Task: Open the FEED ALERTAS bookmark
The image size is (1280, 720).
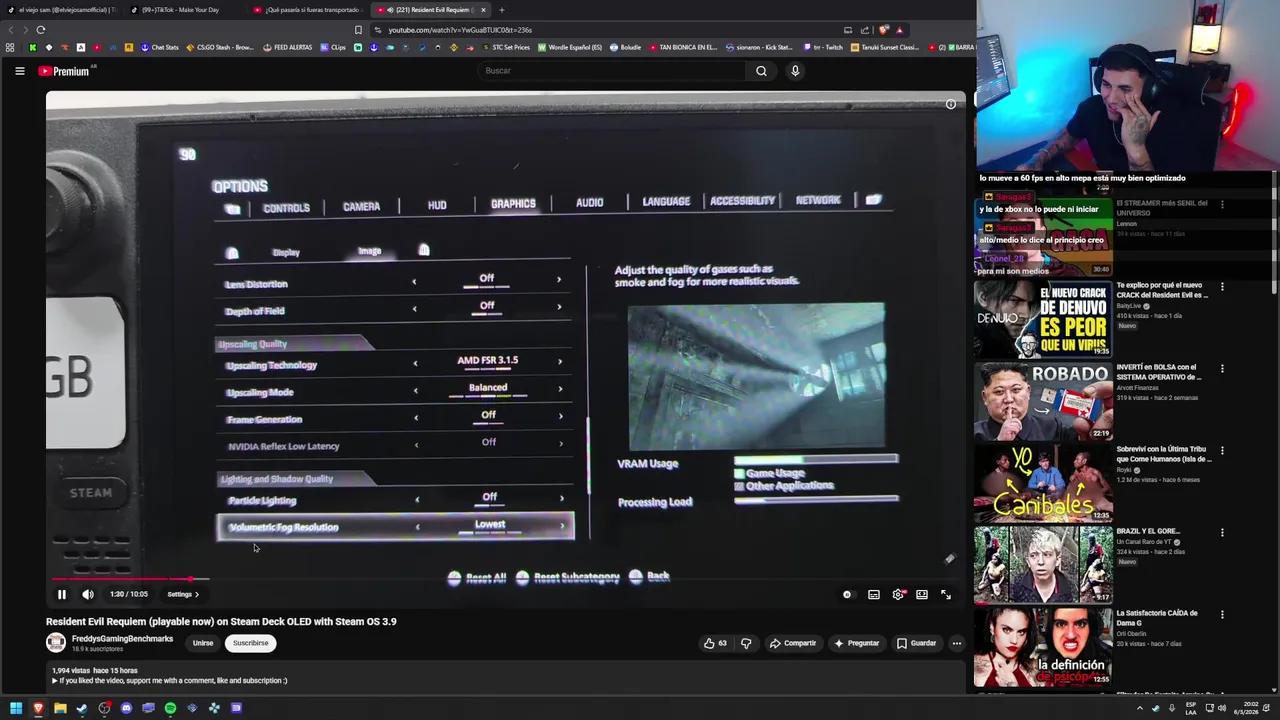Action: (x=288, y=47)
